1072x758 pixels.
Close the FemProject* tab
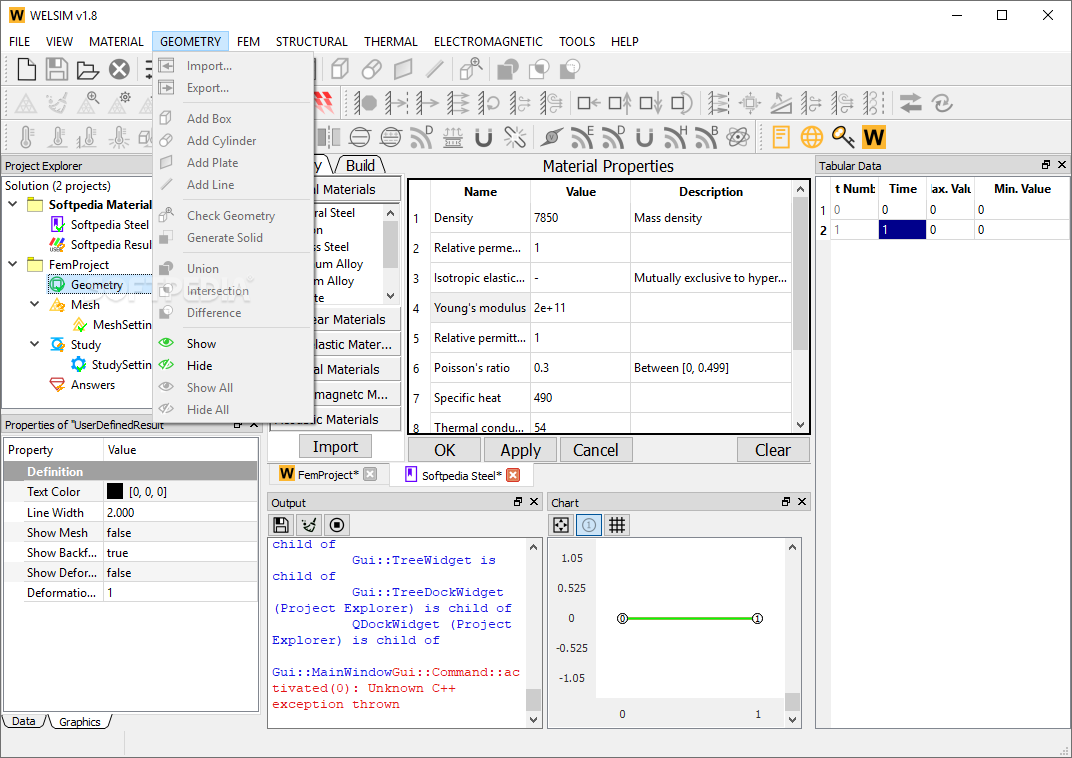[370, 474]
